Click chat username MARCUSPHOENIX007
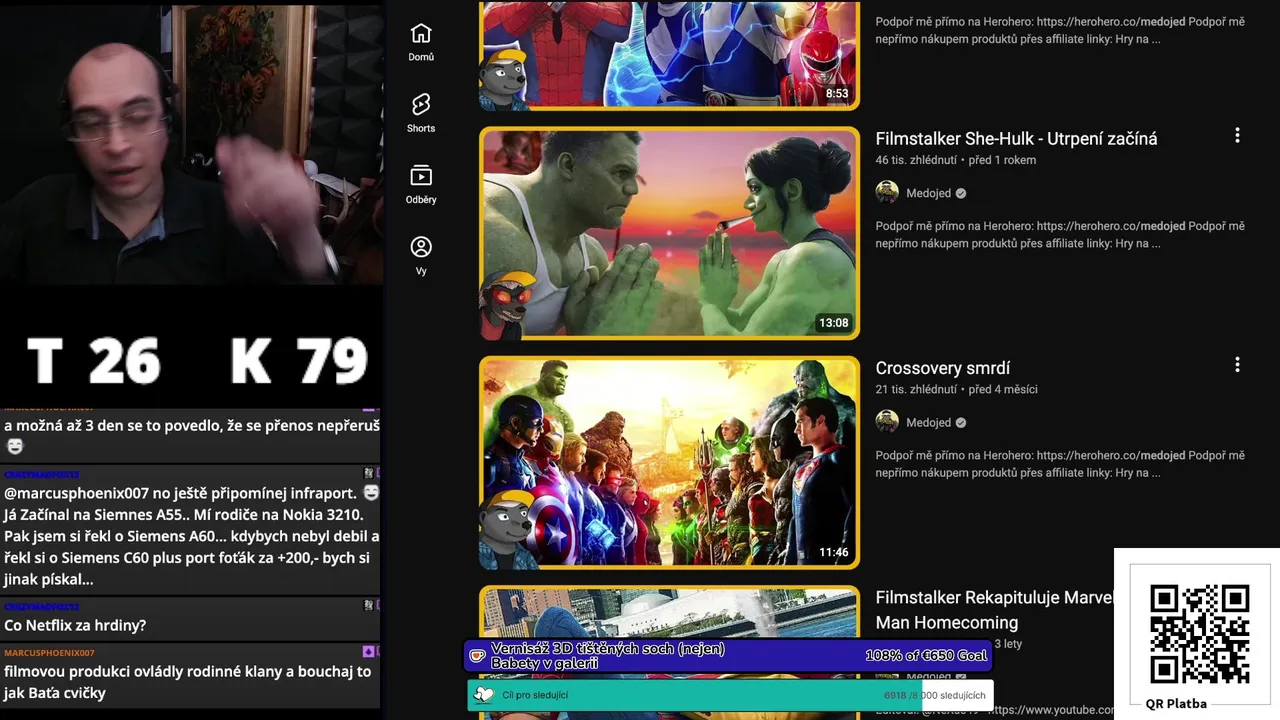1280x720 pixels. pyautogui.click(x=49, y=653)
